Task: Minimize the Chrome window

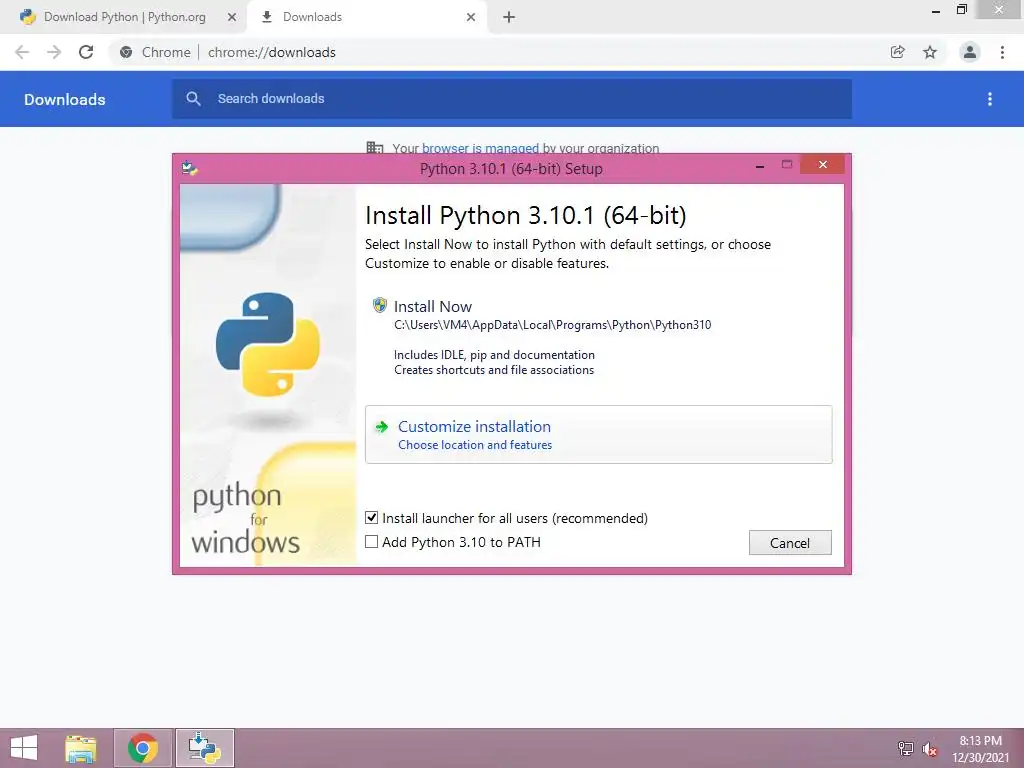Action: click(936, 10)
